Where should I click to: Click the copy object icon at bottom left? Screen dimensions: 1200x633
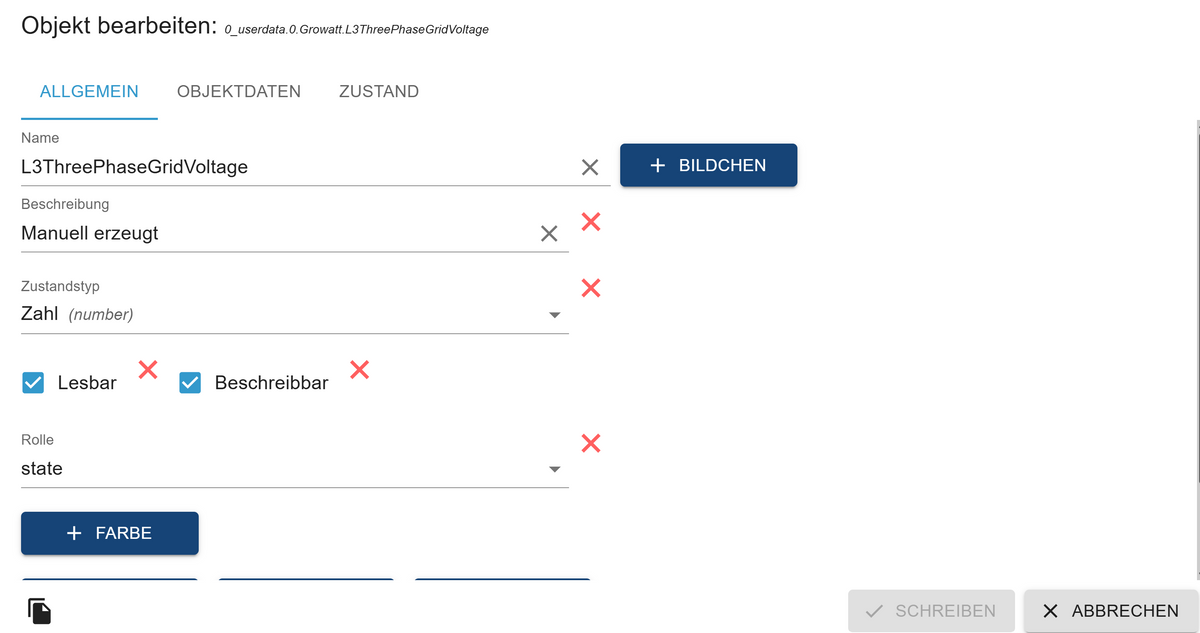click(x=39, y=610)
